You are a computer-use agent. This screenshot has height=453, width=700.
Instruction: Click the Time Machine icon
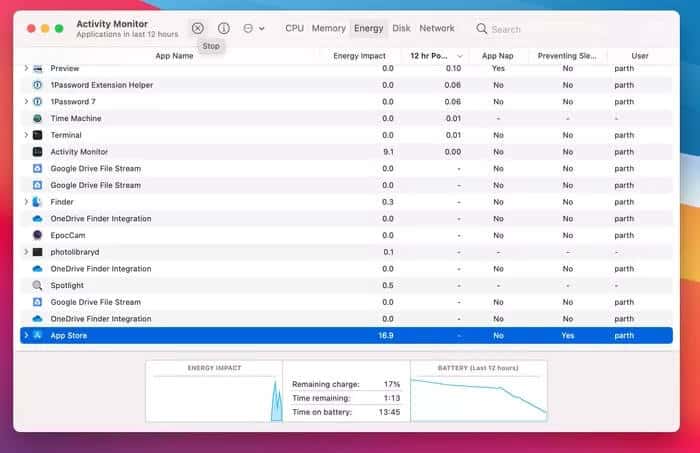coord(38,118)
